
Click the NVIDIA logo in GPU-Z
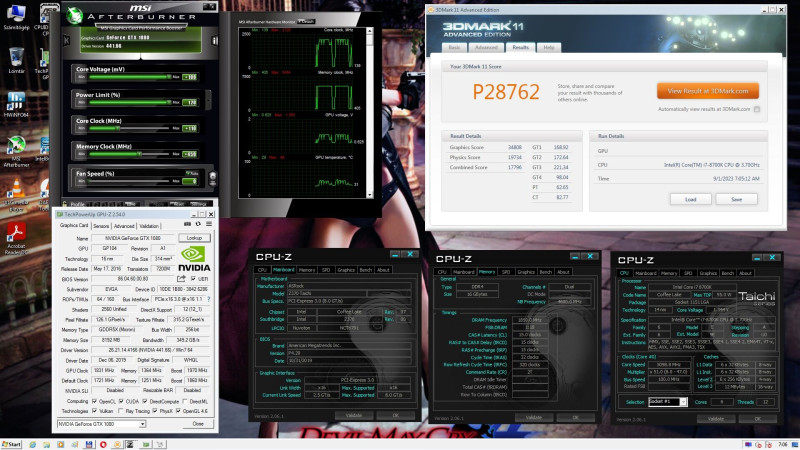click(x=194, y=259)
